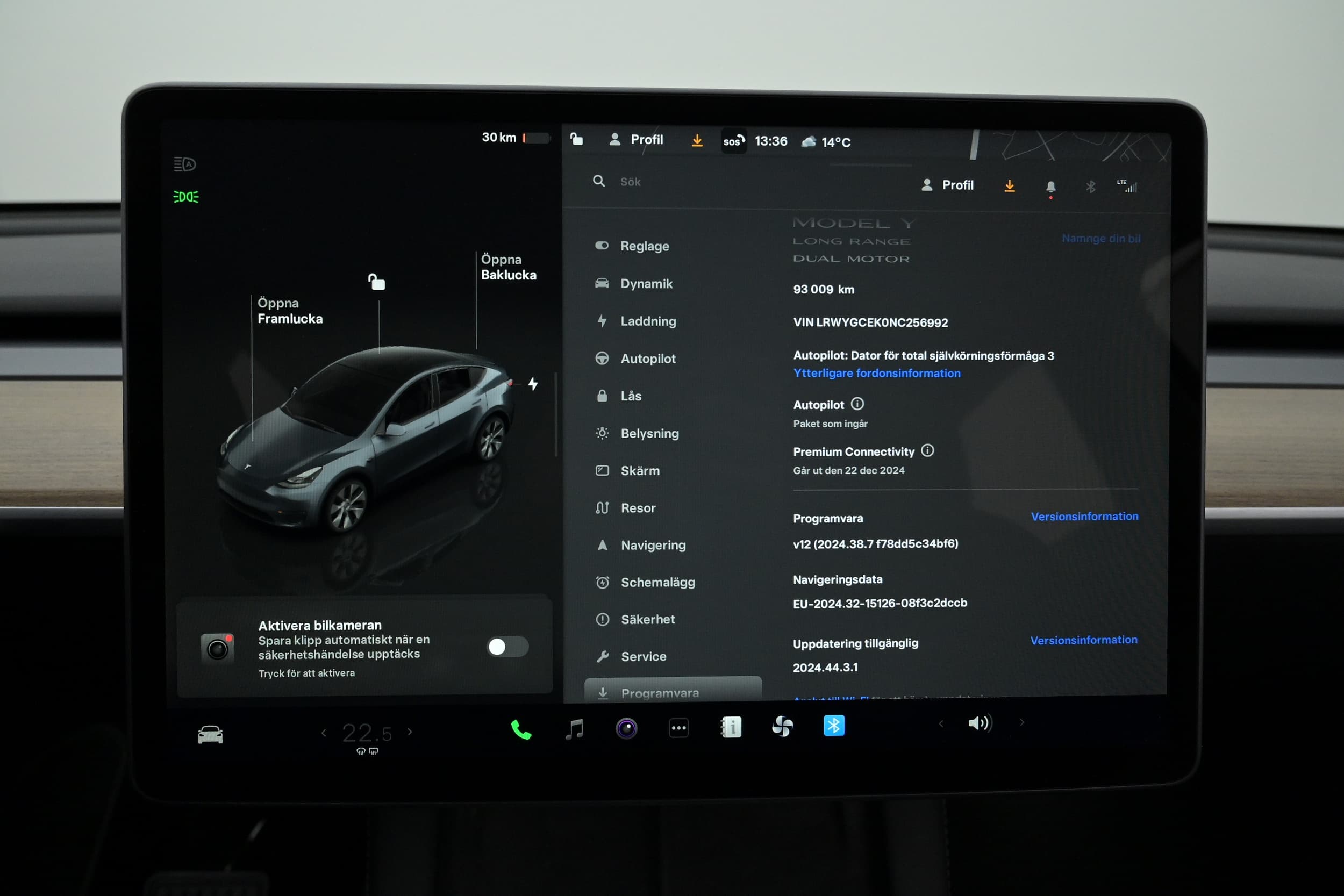Open the phone app in the dock

520,730
